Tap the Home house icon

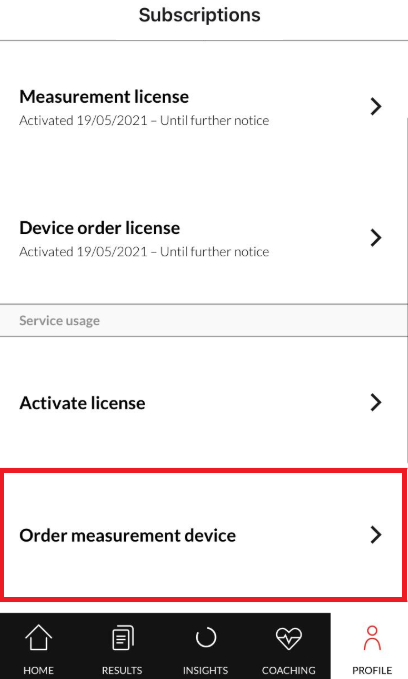(39, 638)
